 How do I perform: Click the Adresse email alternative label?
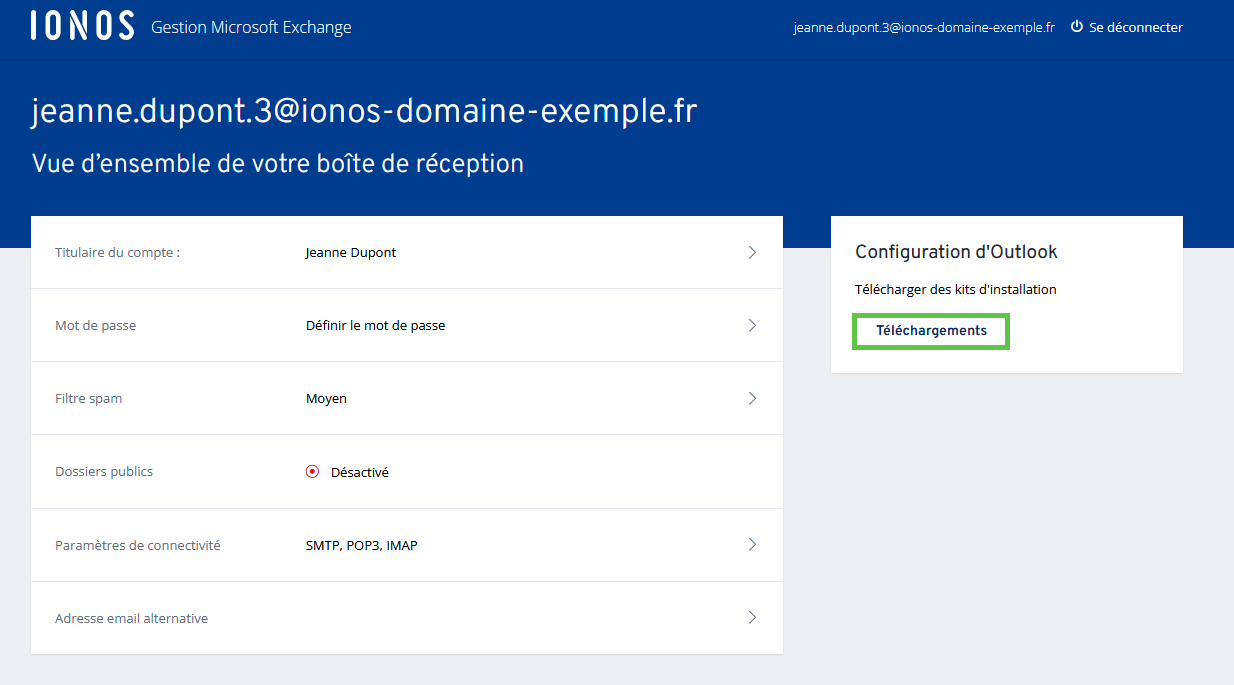(131, 619)
